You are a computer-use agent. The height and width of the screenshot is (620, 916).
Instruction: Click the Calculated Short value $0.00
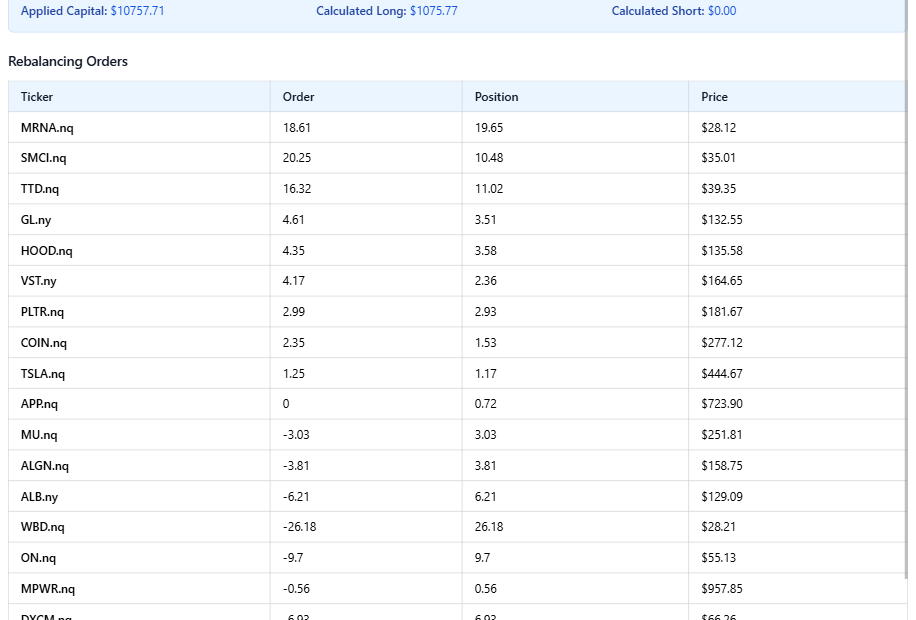[721, 11]
